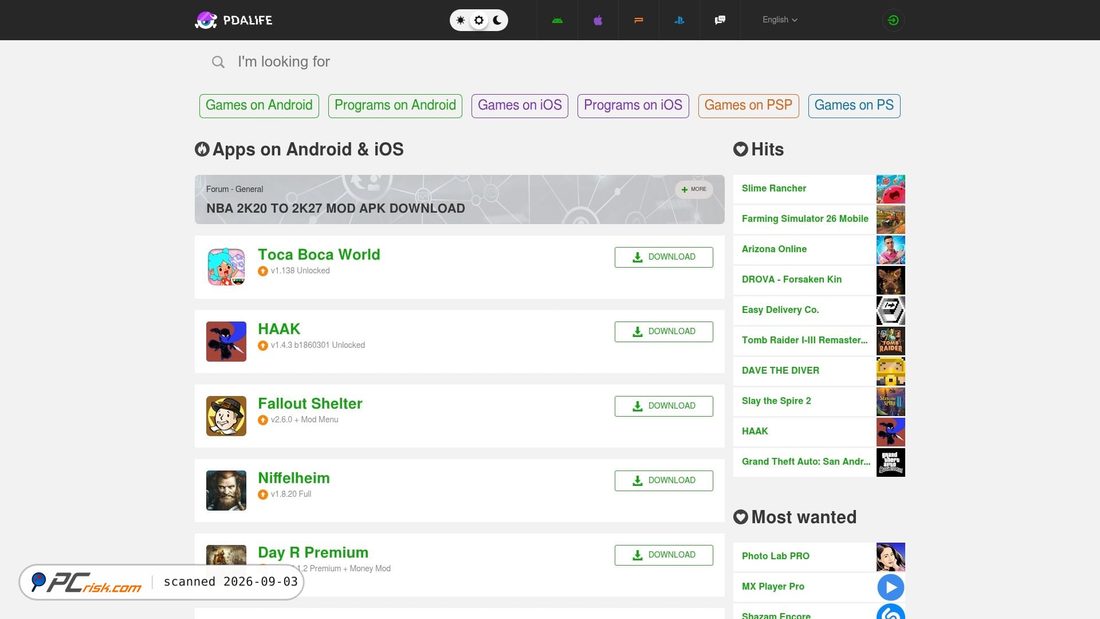Open Games on Android category
This screenshot has height=619, width=1100.
(x=259, y=105)
